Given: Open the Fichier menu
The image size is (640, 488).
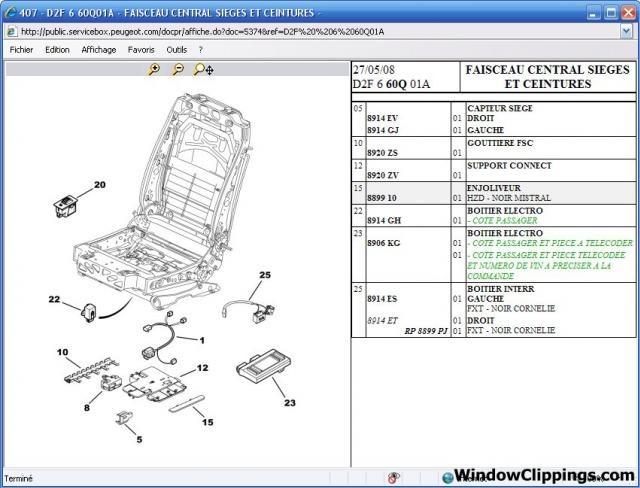Looking at the screenshot, I should click(x=22, y=49).
